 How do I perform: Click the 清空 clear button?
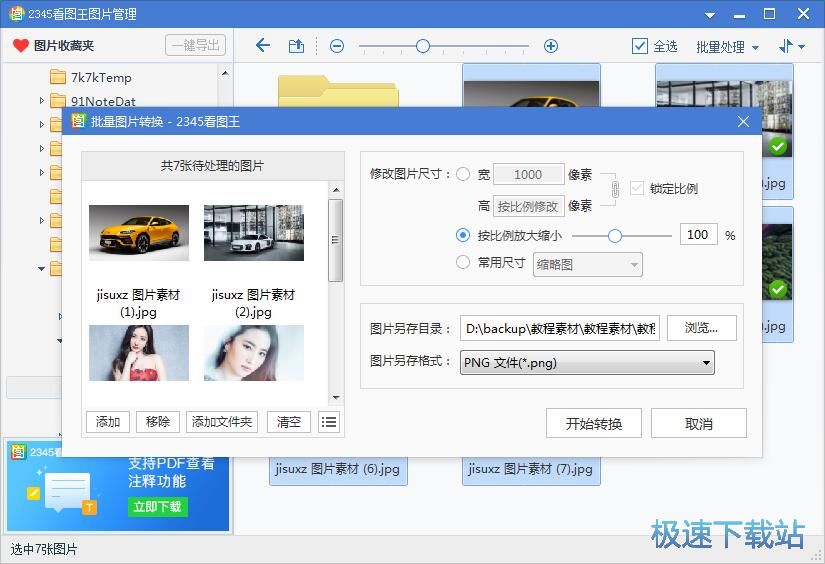[289, 422]
